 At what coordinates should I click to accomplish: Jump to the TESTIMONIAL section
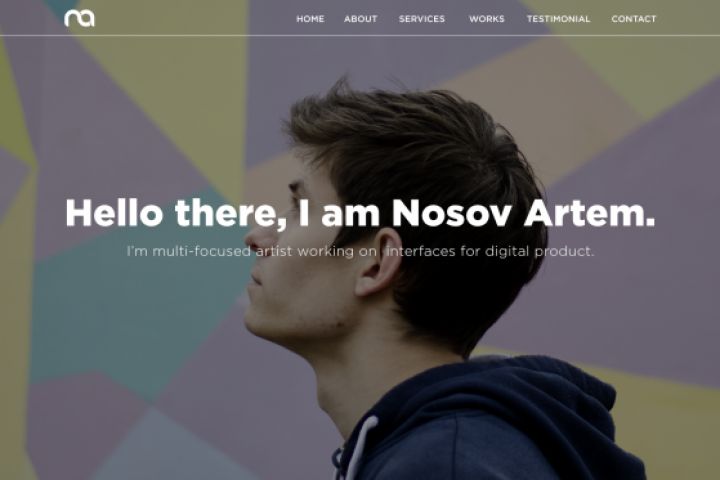pos(558,19)
